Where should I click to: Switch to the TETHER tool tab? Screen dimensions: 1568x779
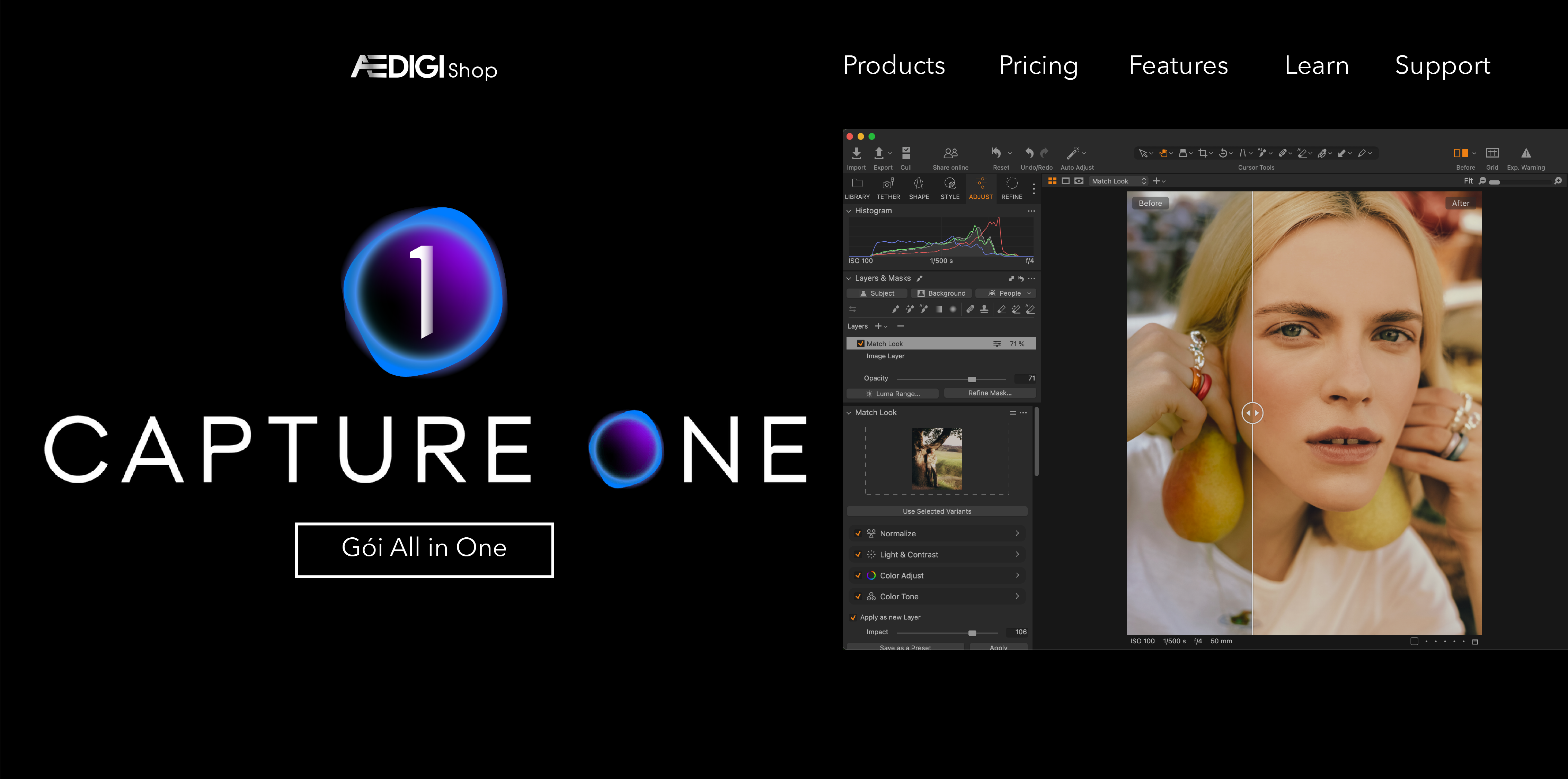tap(888, 189)
